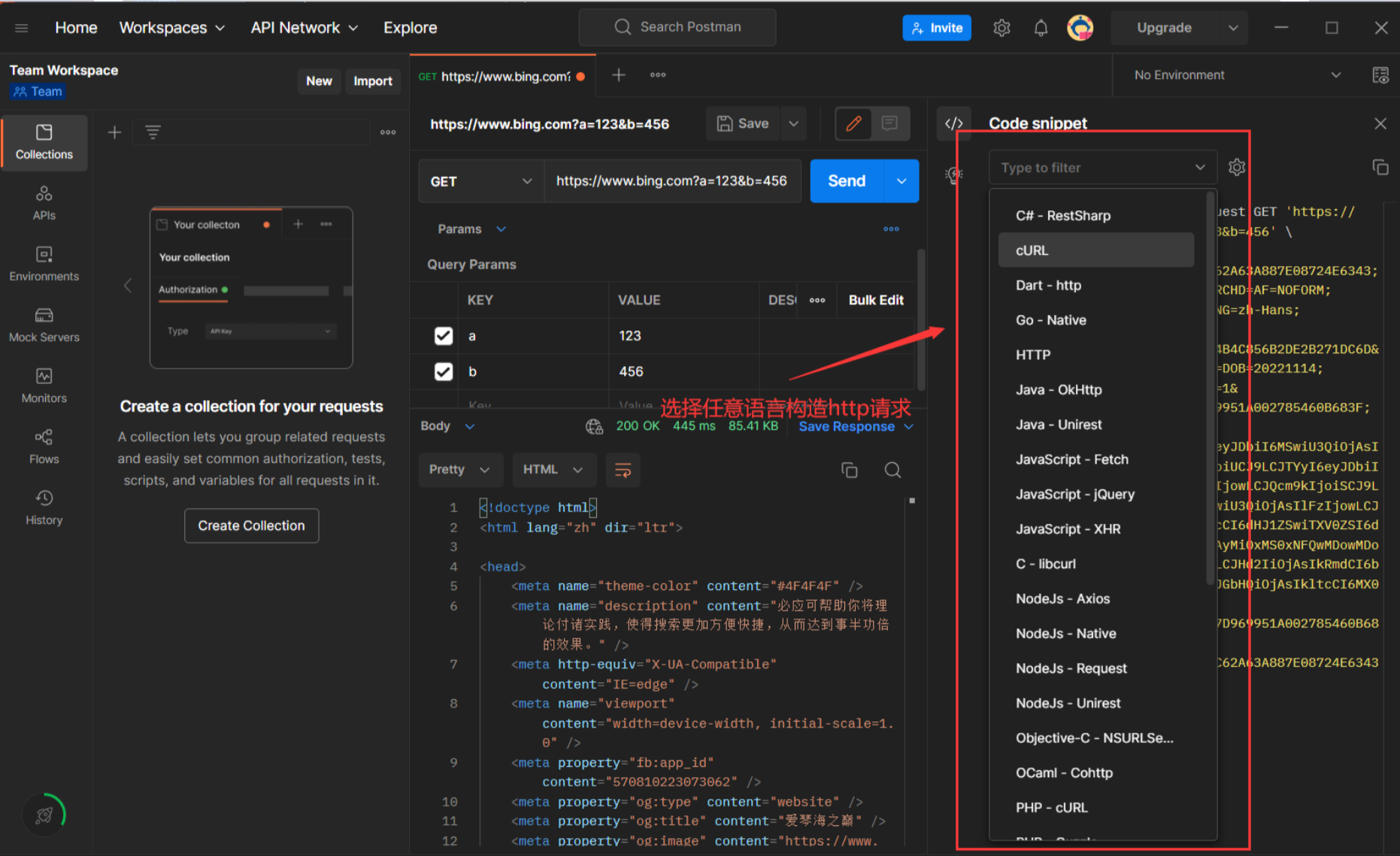Viewport: 1400px width, 856px height.
Task: Select Go - Native language
Action: (1095, 320)
